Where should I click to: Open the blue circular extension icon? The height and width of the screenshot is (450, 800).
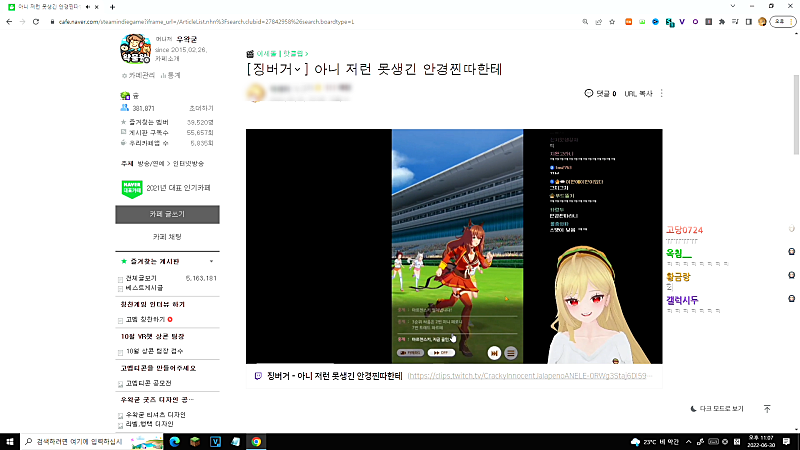pyautogui.click(x=656, y=22)
